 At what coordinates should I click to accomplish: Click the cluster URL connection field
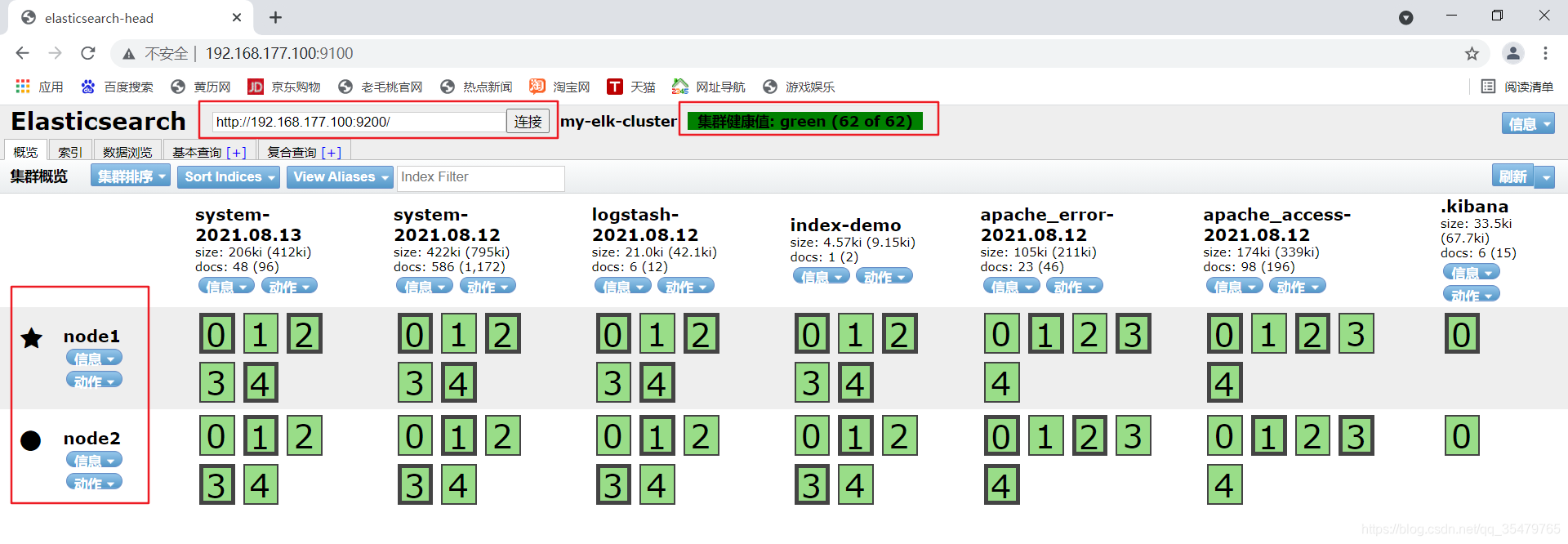pos(359,122)
